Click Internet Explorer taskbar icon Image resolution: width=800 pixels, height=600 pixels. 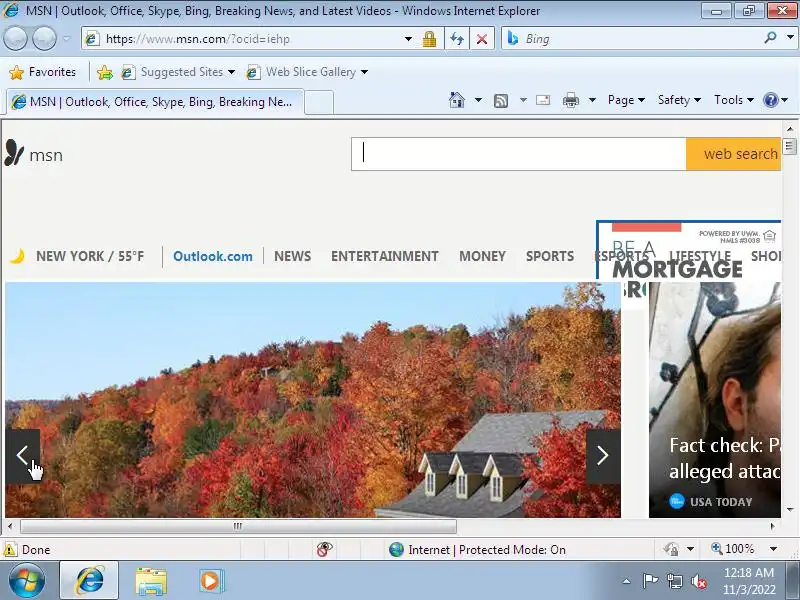coord(89,581)
